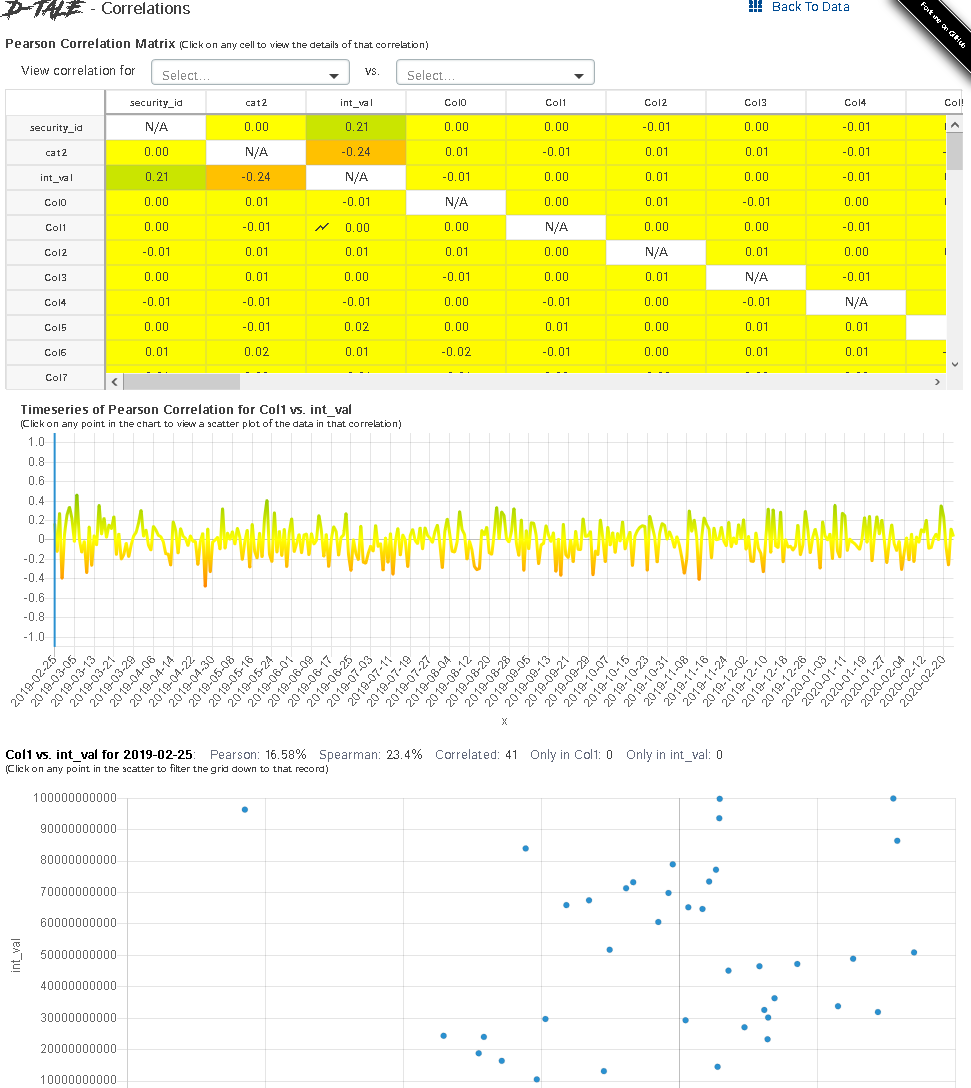The height and width of the screenshot is (1088, 971).
Task: Click the second dropdown's arrow chevron
Action: point(579,76)
